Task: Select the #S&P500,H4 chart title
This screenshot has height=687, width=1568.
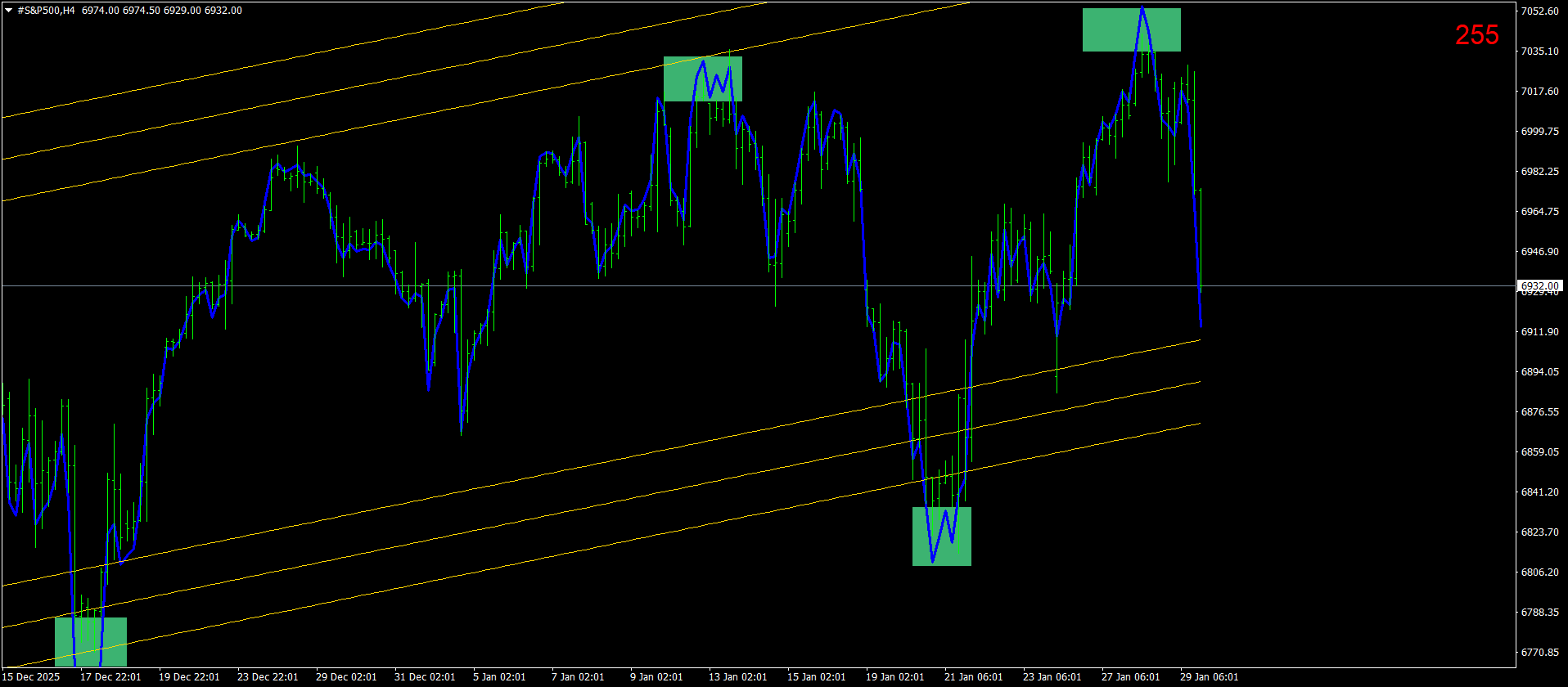Action: 47,11
